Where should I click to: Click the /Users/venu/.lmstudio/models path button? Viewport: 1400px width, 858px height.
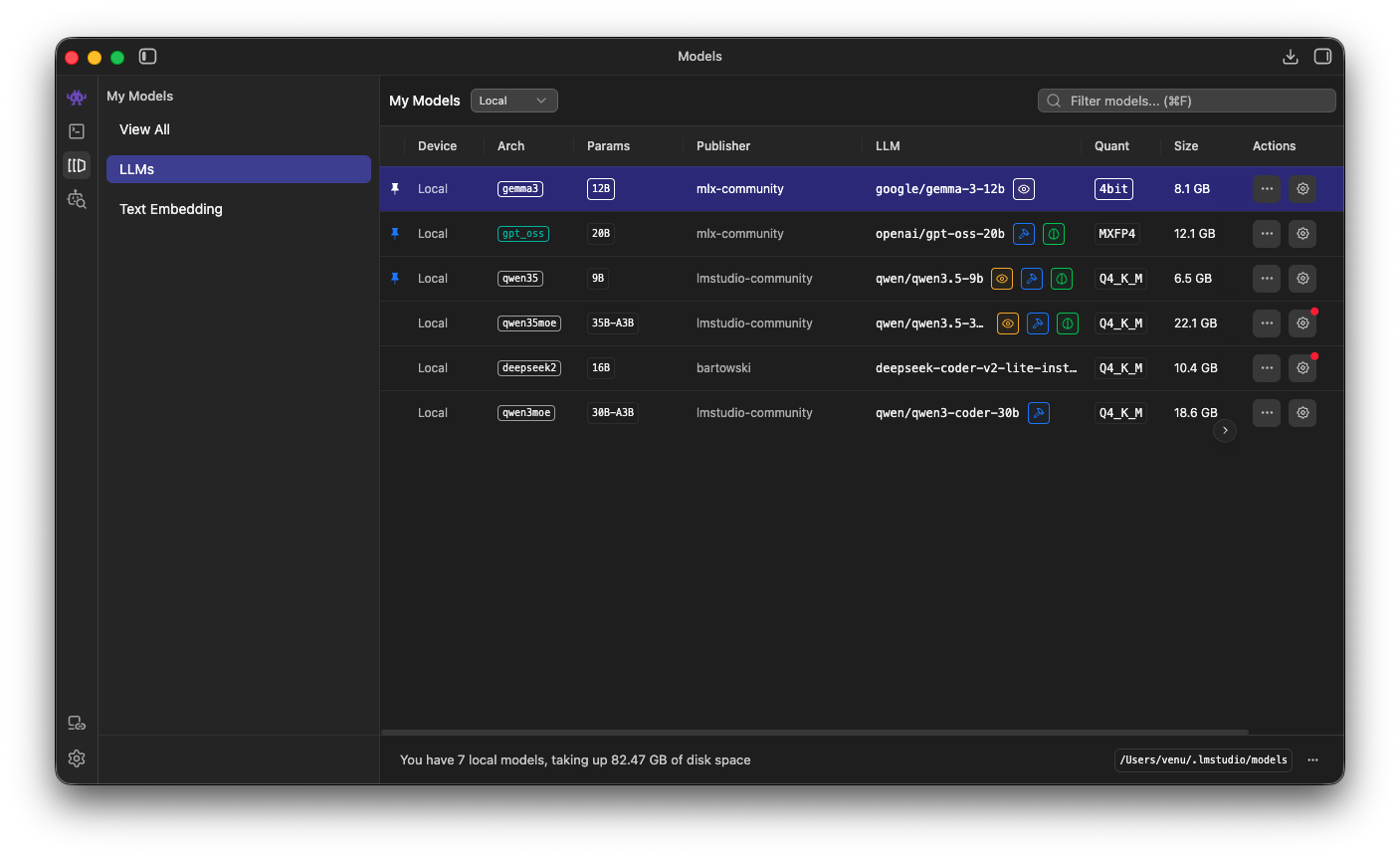1203,760
